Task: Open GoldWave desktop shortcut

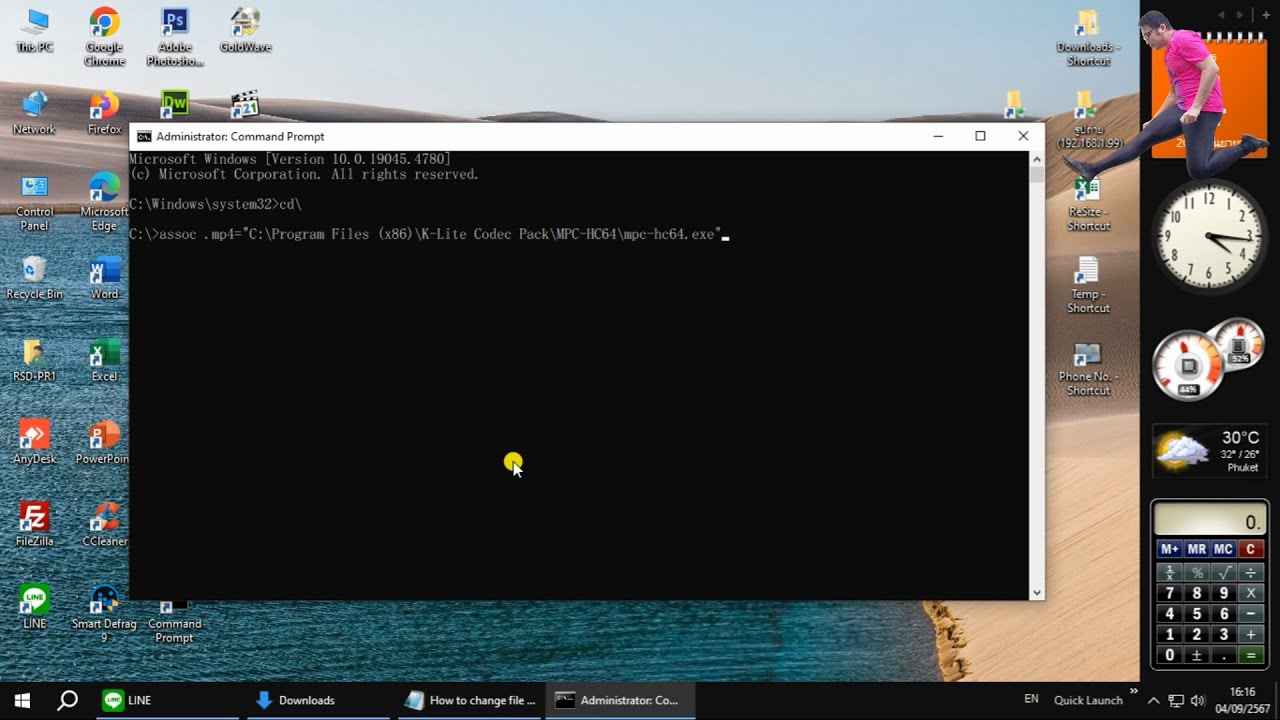Action: click(x=245, y=30)
